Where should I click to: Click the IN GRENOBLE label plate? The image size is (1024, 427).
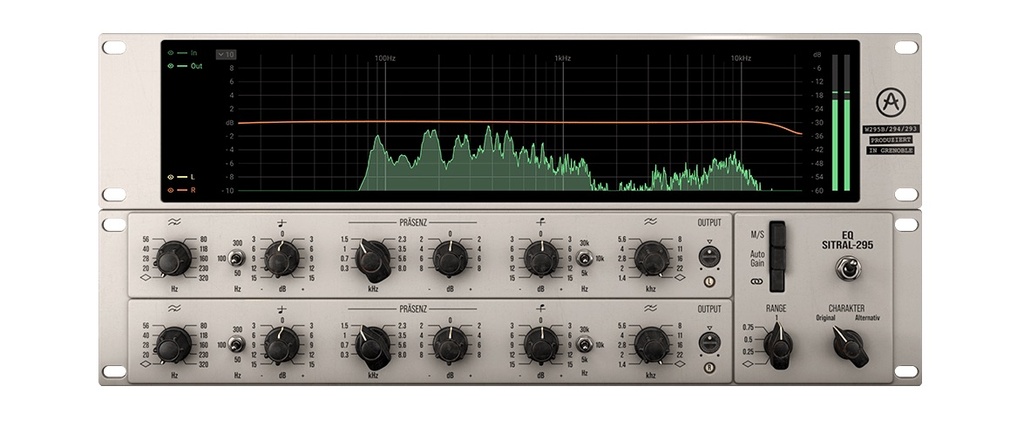point(890,150)
